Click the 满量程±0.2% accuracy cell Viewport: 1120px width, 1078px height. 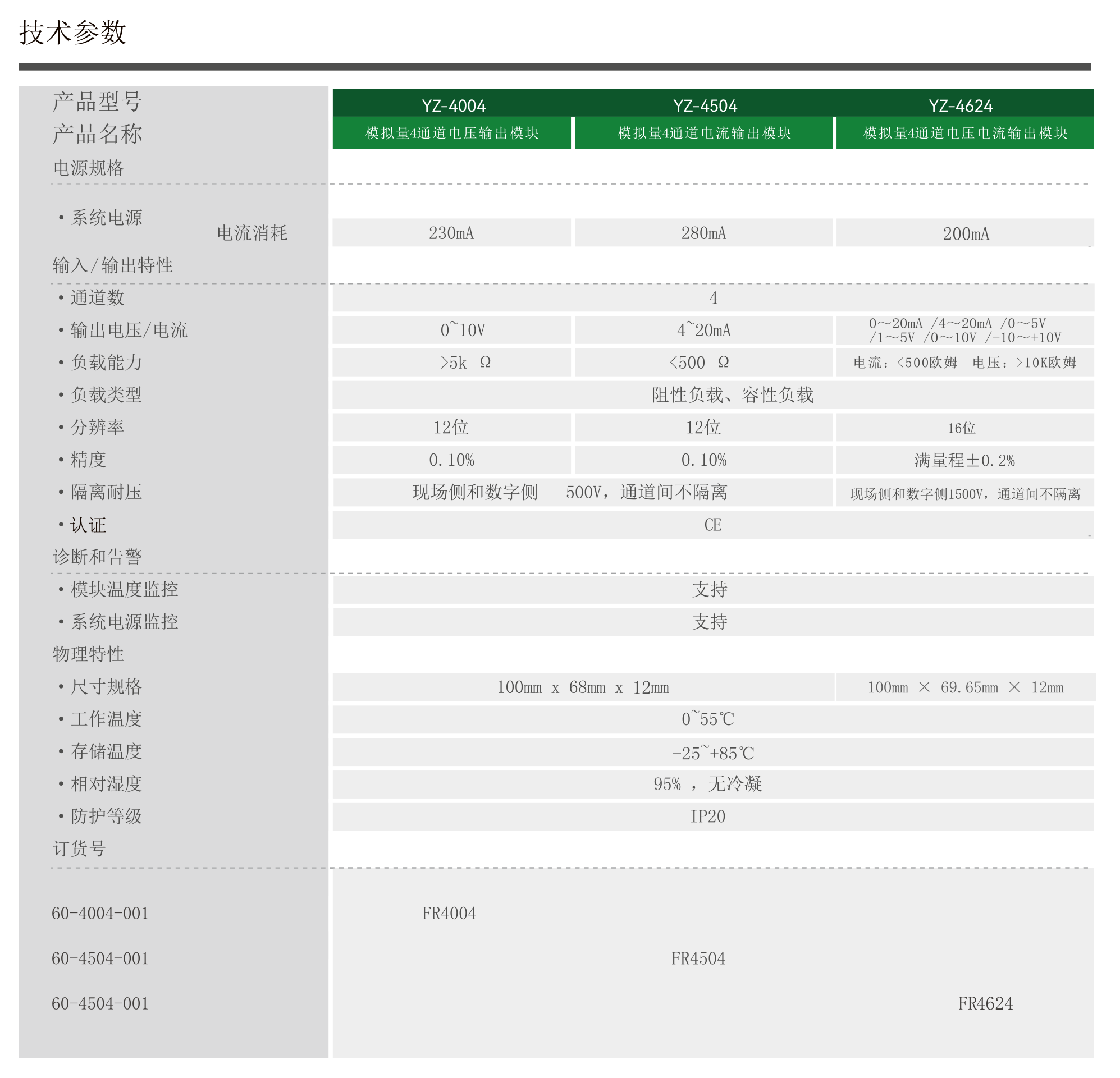(964, 461)
